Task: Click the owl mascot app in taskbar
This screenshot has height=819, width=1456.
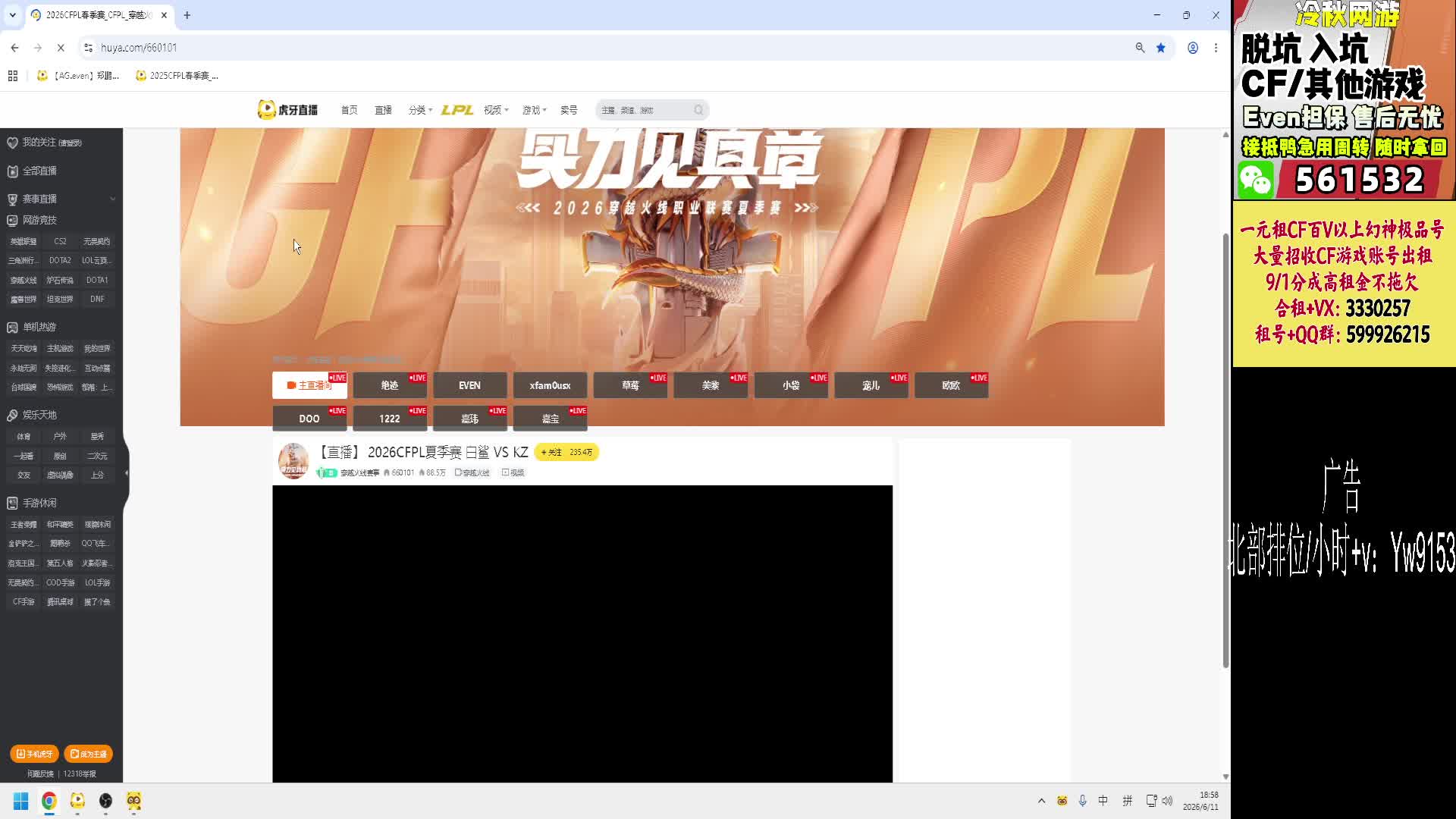Action: (x=134, y=801)
